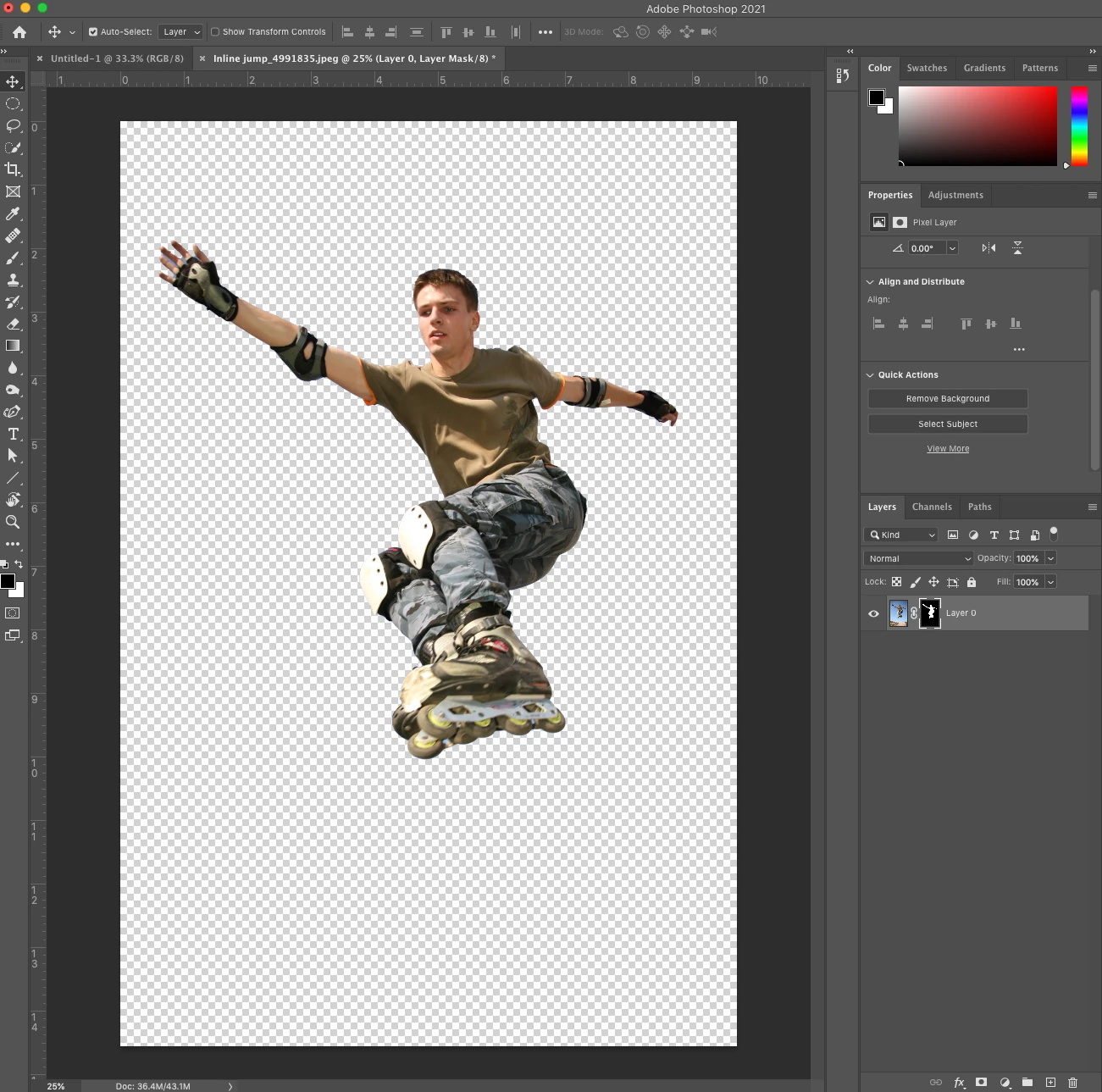This screenshot has width=1102, height=1092.
Task: Collapse the Quick Actions section
Action: tap(870, 374)
